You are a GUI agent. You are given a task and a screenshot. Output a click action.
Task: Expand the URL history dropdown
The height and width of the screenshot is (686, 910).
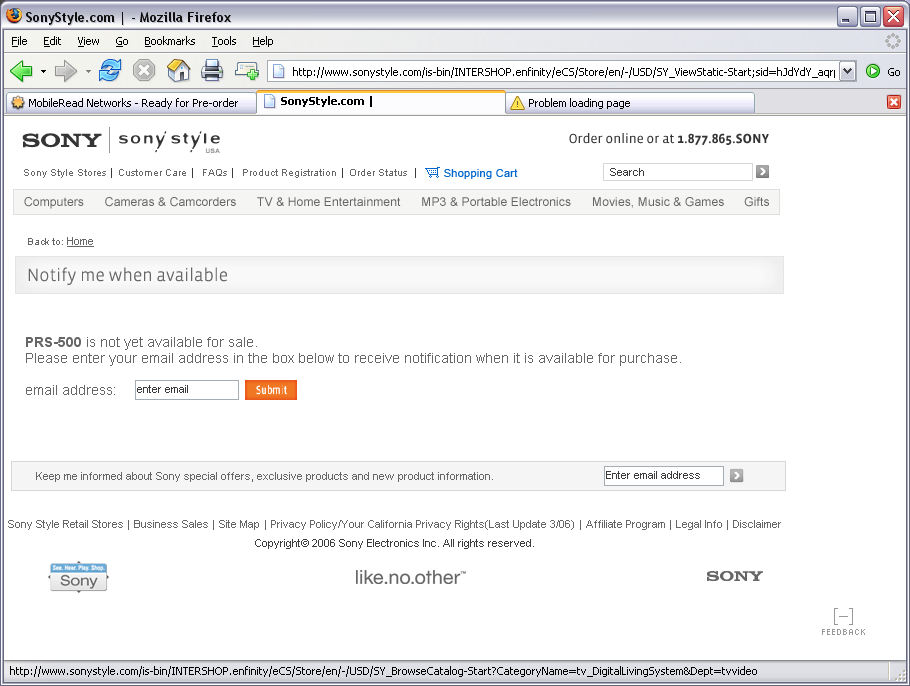tap(848, 71)
